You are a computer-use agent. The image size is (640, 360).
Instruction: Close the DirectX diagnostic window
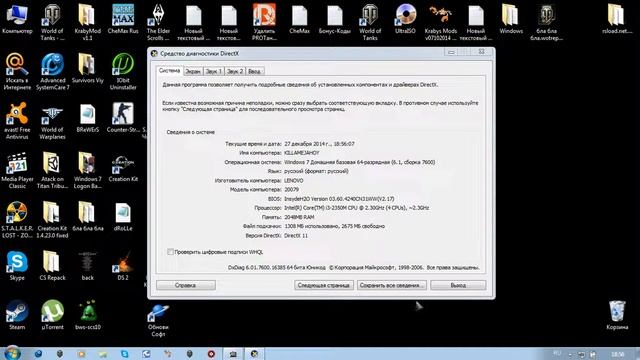point(481,52)
